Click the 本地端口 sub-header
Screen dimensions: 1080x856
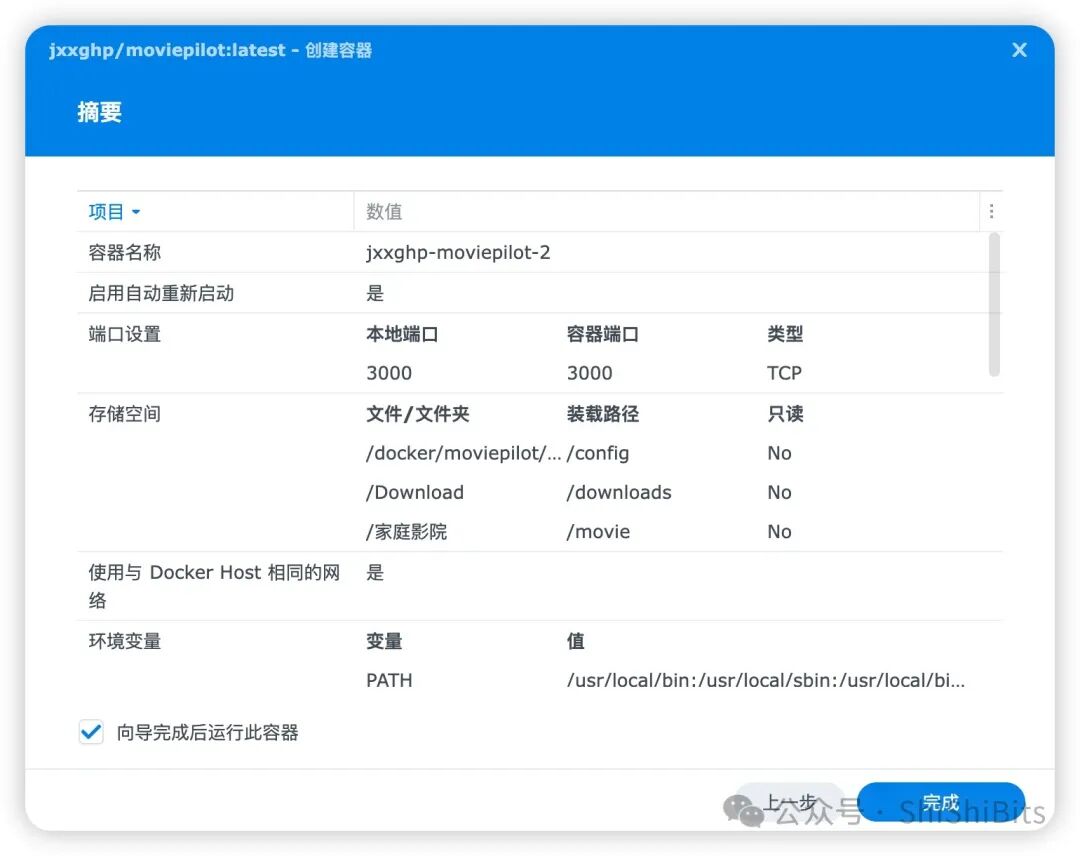402,334
